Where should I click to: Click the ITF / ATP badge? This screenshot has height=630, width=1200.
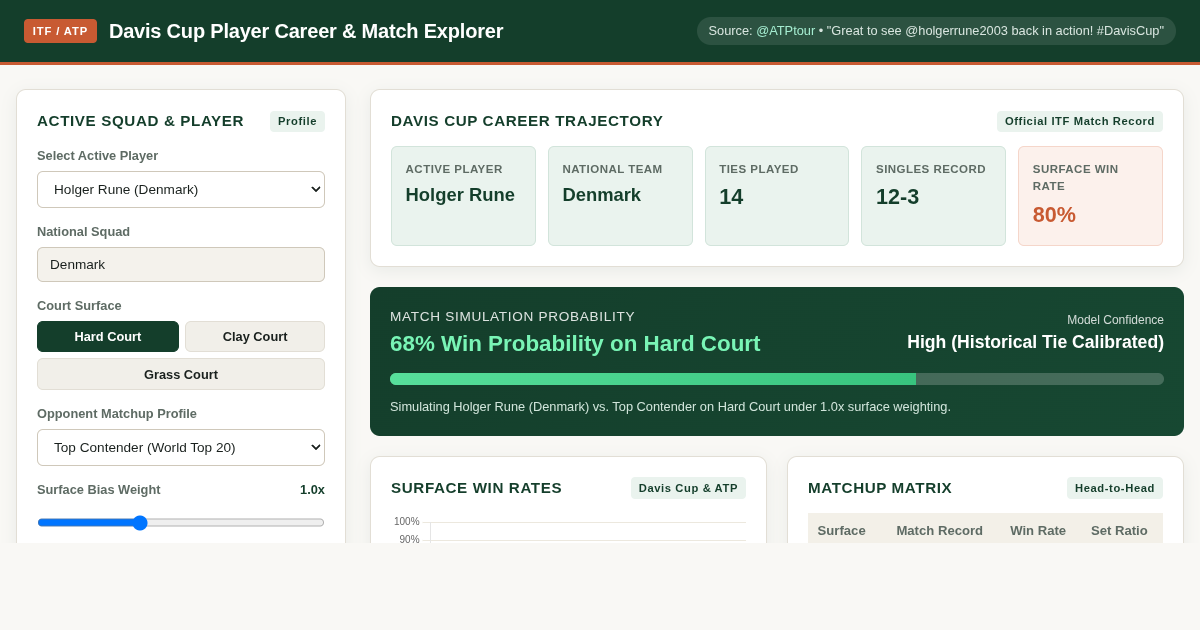click(60, 31)
